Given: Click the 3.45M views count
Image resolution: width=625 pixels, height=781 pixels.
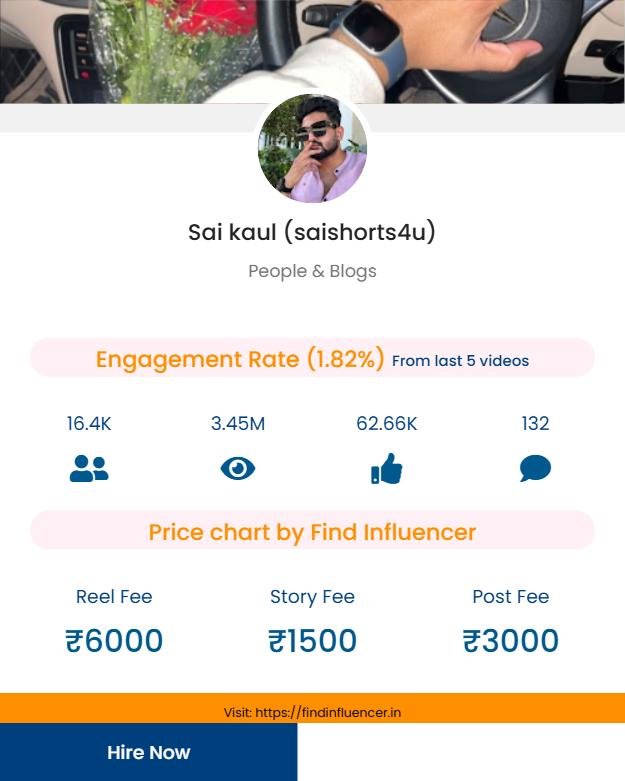Looking at the screenshot, I should (238, 424).
